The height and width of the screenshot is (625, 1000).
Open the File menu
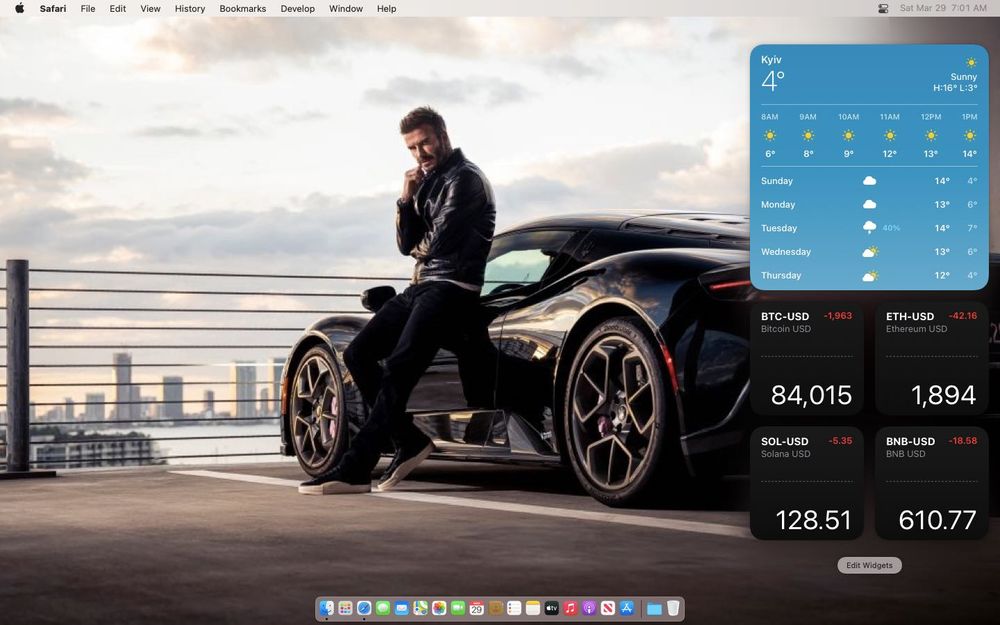[x=88, y=8]
